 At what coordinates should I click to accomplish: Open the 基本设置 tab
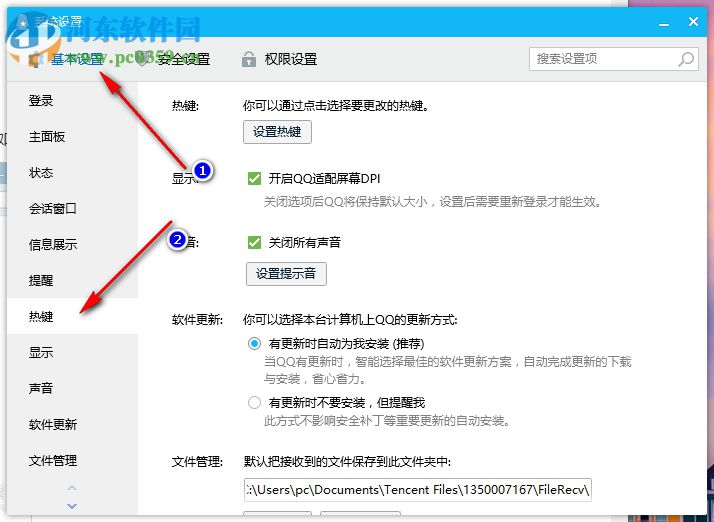pyautogui.click(x=76, y=59)
